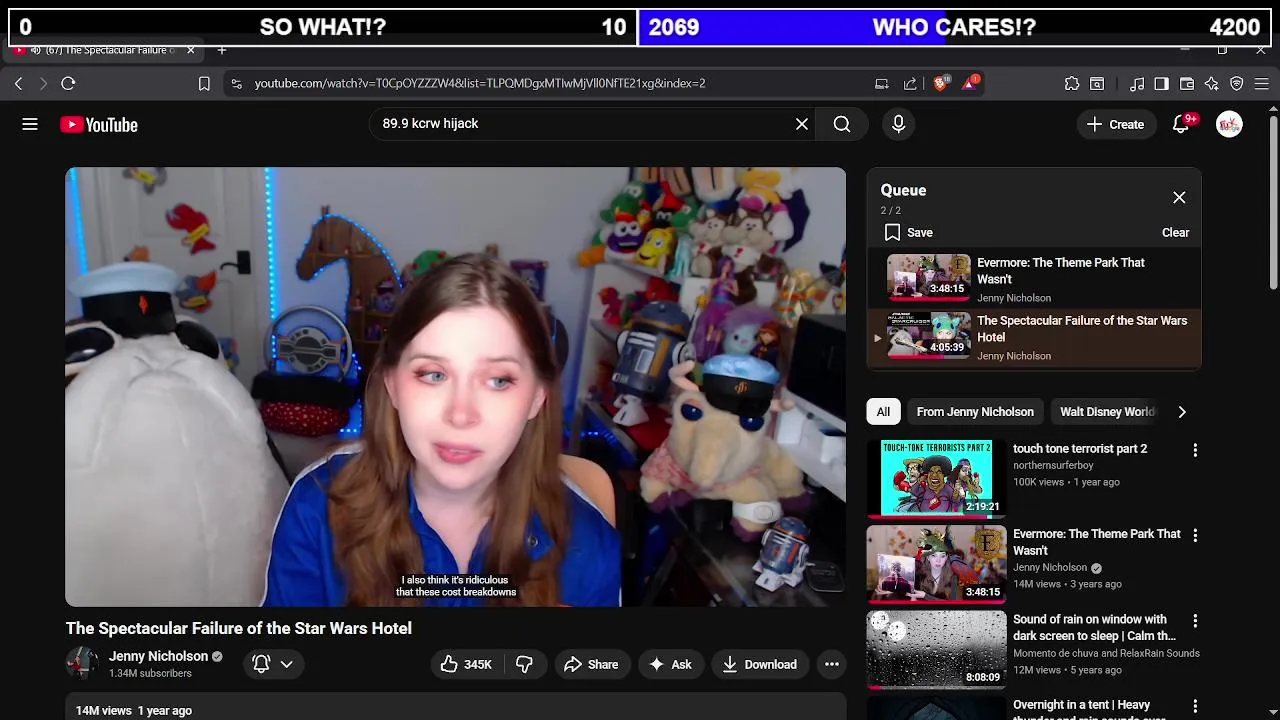
Task: Reload the page
Action: (68, 84)
